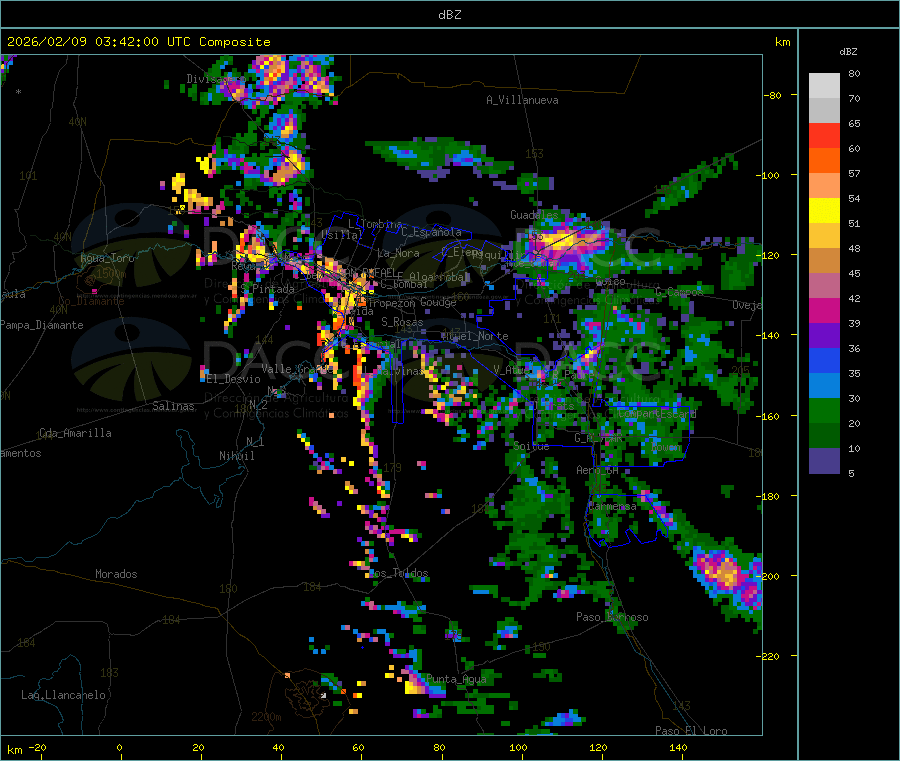Select the yellow legend swatch between 54 and 51
900x761 pixels.
click(824, 211)
